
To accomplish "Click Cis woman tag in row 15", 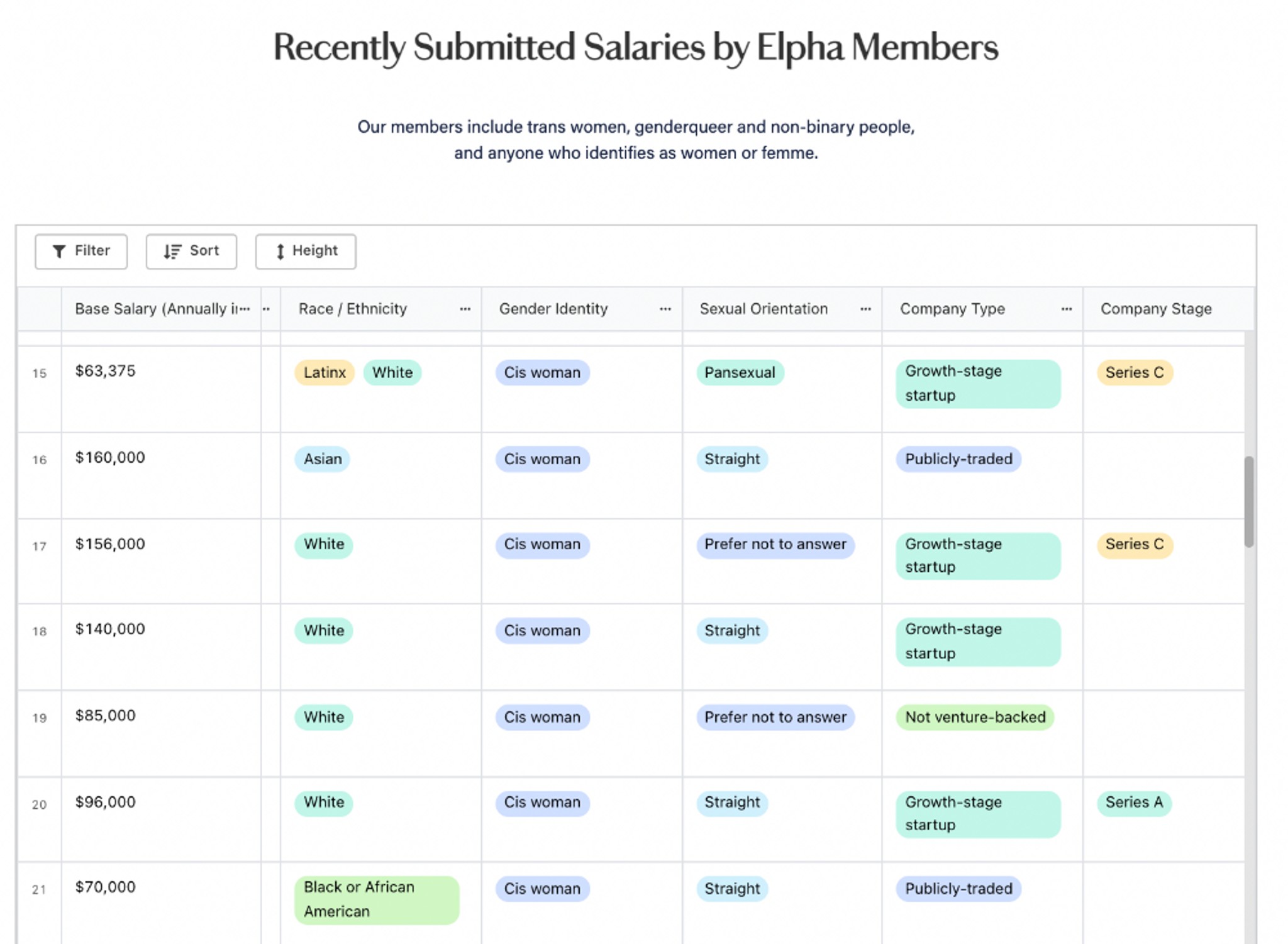I will coord(542,372).
